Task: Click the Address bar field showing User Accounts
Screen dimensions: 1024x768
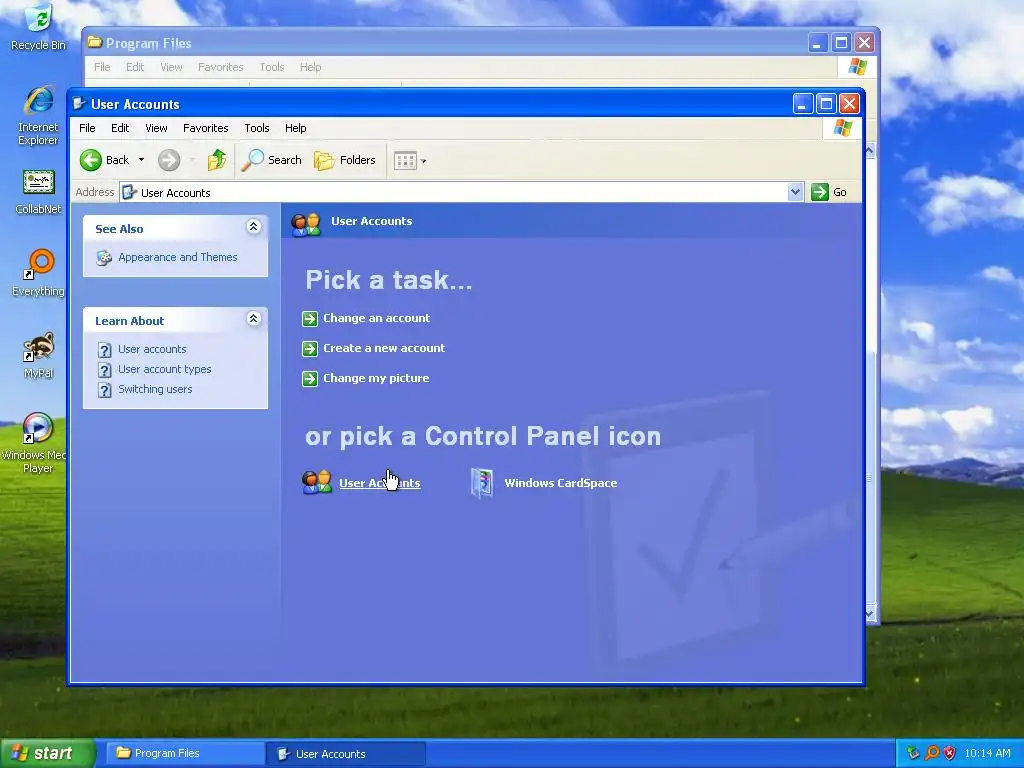Action: pos(460,193)
